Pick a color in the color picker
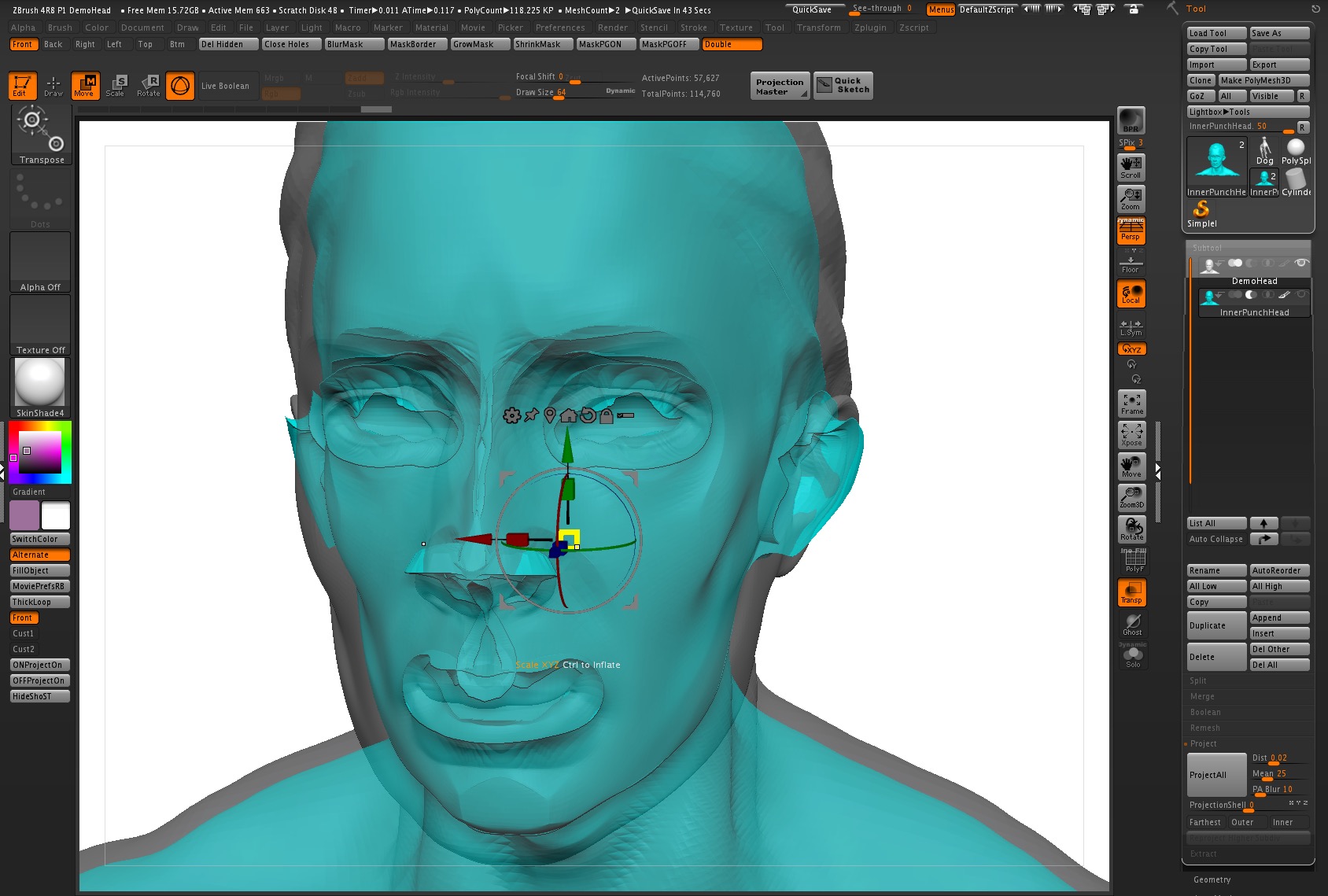Image resolution: width=1328 pixels, height=896 pixels. click(x=40, y=452)
